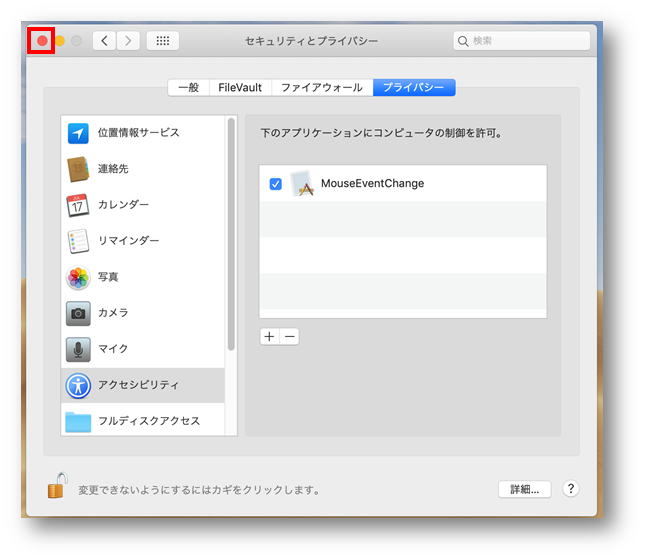Click the Location Services arrow icon
Image resolution: width=645 pixels, height=560 pixels.
[78, 133]
